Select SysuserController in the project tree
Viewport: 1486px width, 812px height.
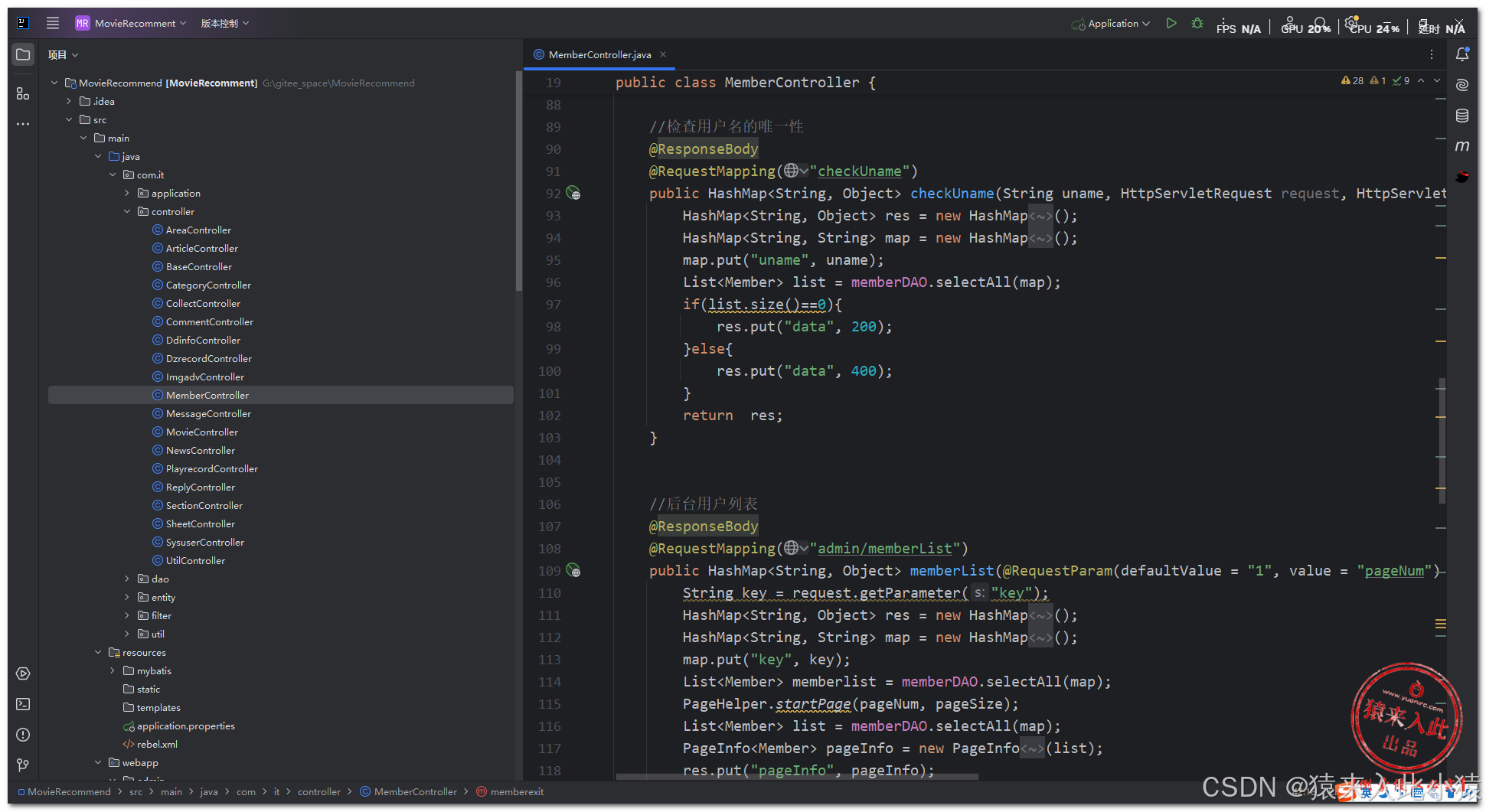point(205,542)
